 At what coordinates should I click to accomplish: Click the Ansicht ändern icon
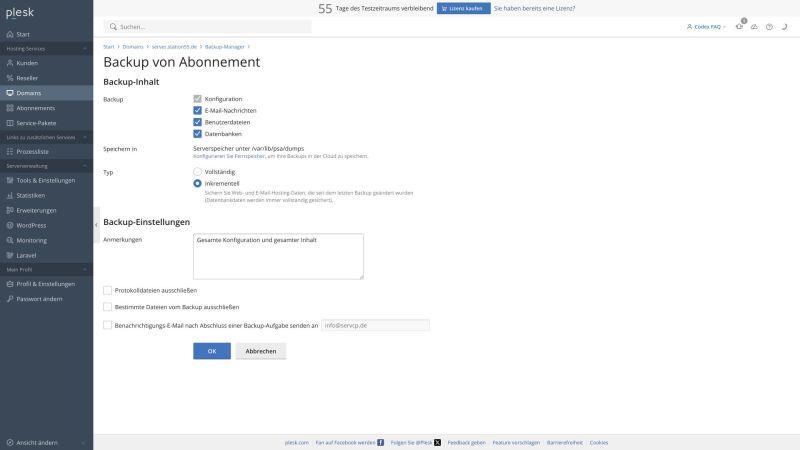click(x=10, y=442)
